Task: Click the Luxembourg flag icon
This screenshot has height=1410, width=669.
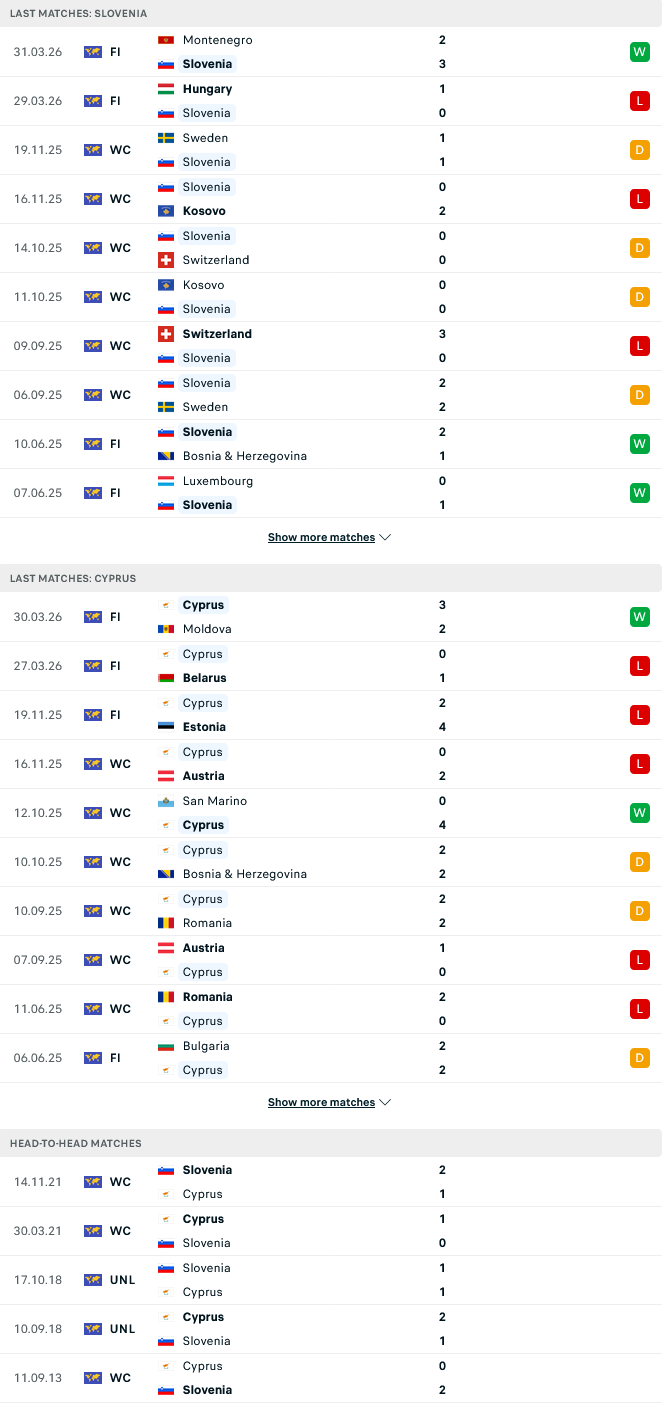Action: click(x=166, y=481)
